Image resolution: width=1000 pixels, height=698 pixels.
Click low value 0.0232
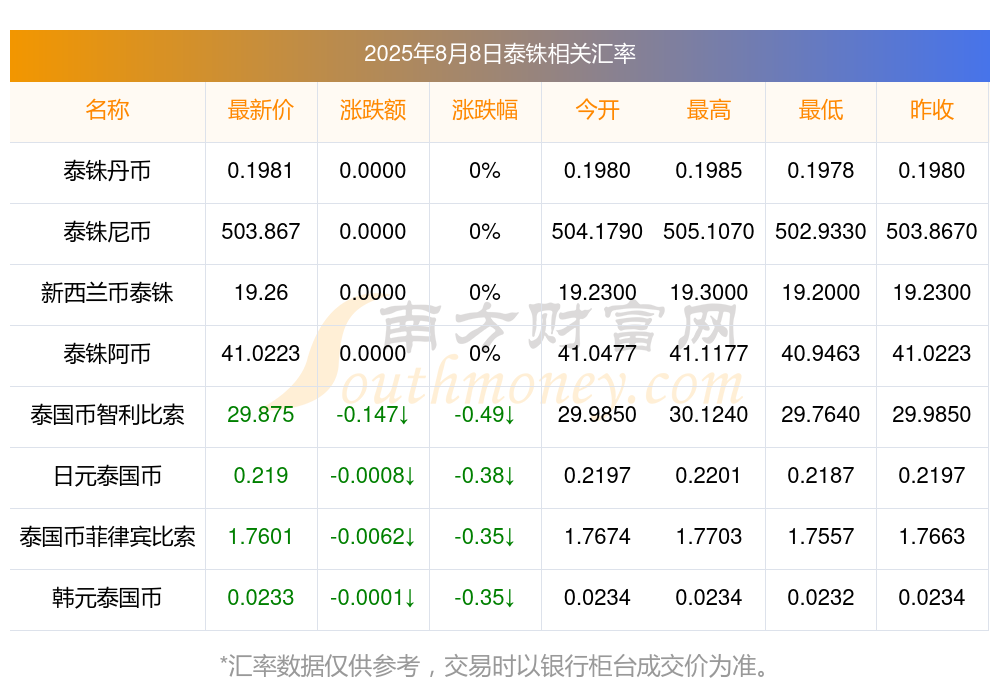coord(821,598)
